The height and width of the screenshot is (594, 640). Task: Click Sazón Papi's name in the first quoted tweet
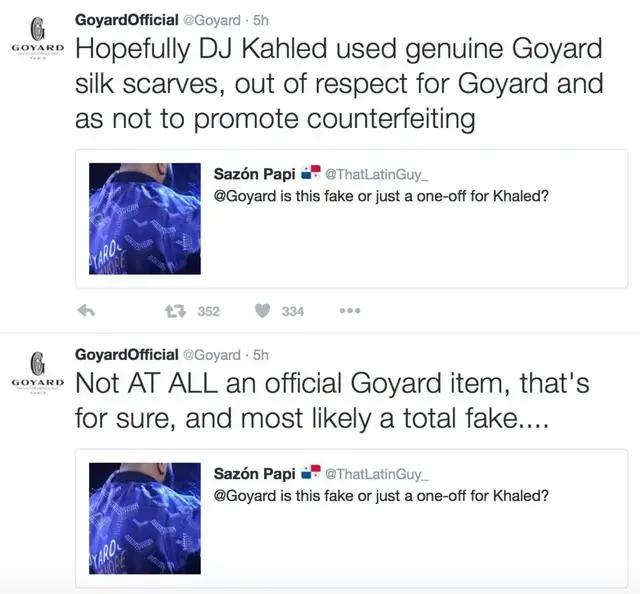click(x=254, y=173)
